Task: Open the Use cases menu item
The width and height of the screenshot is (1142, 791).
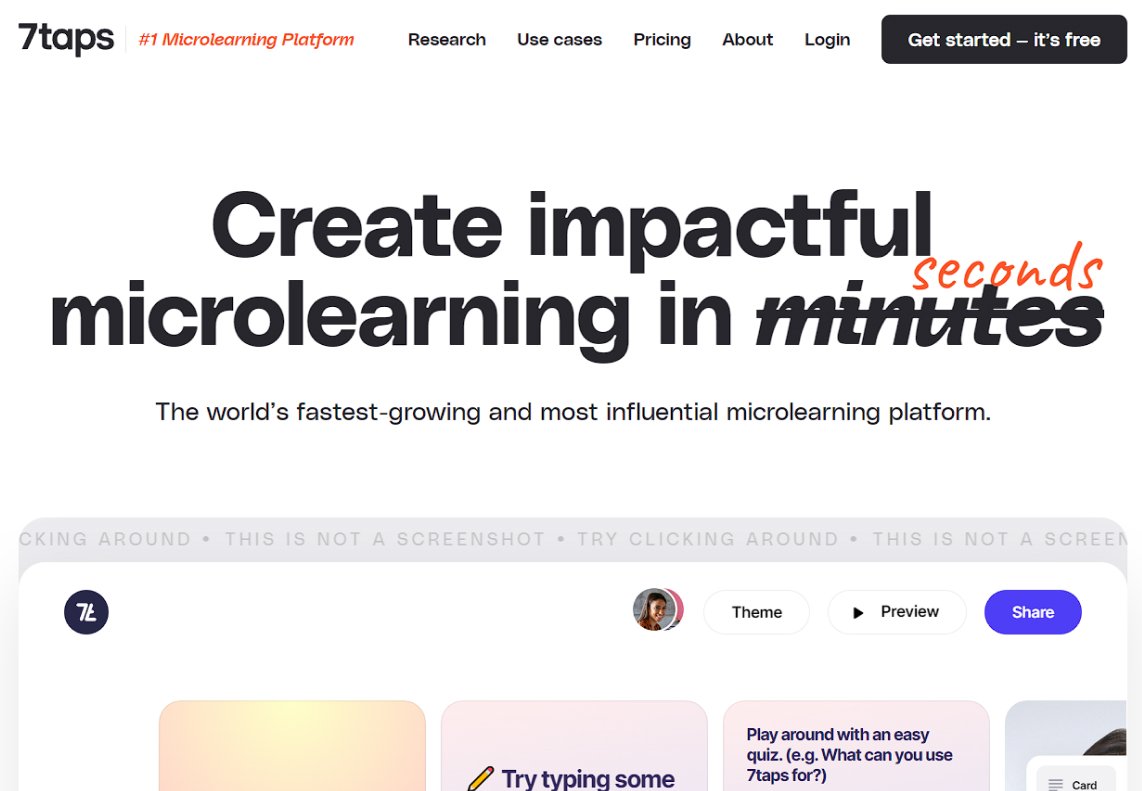Action: pos(559,39)
